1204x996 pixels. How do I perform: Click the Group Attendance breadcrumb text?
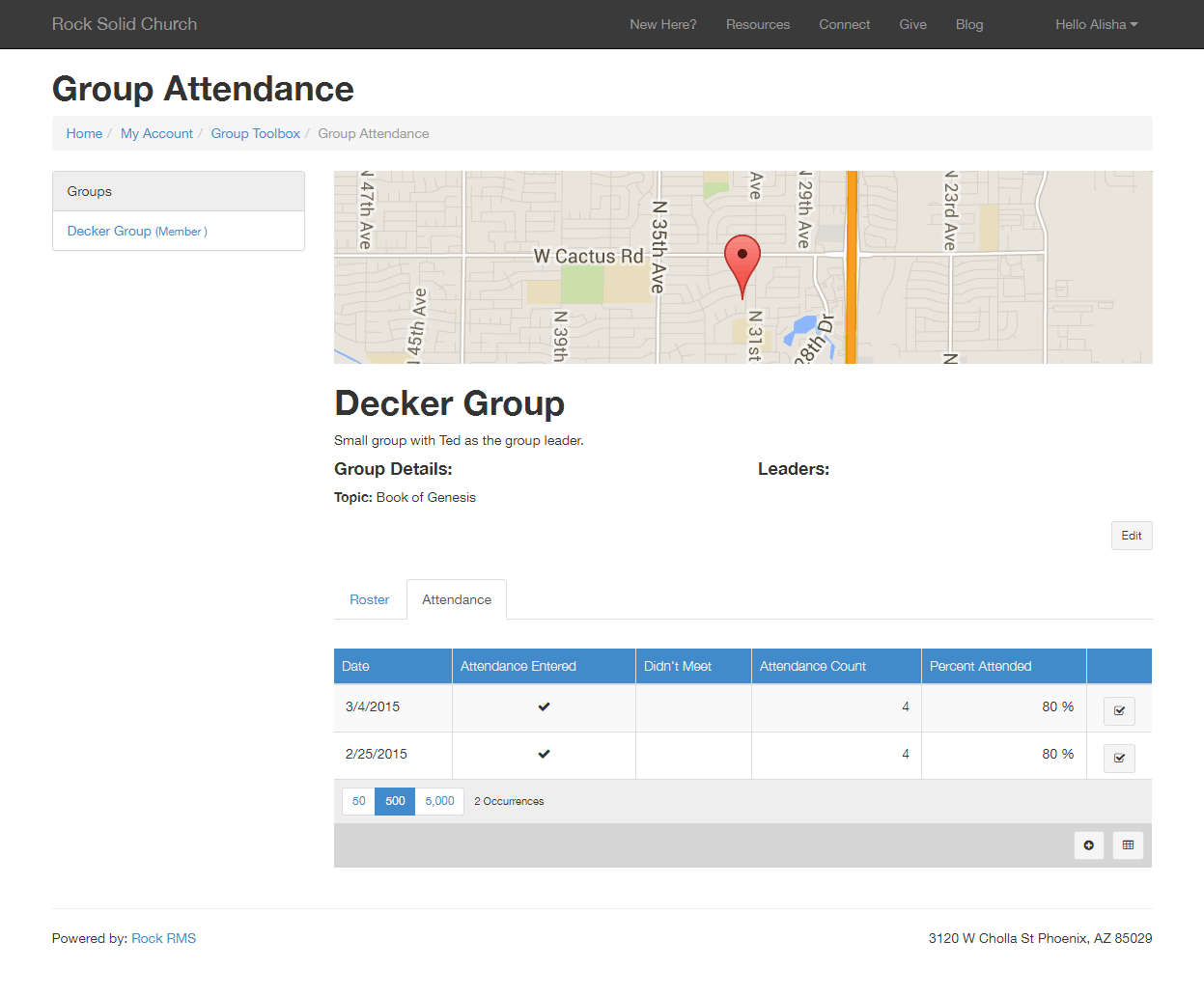pyautogui.click(x=374, y=133)
